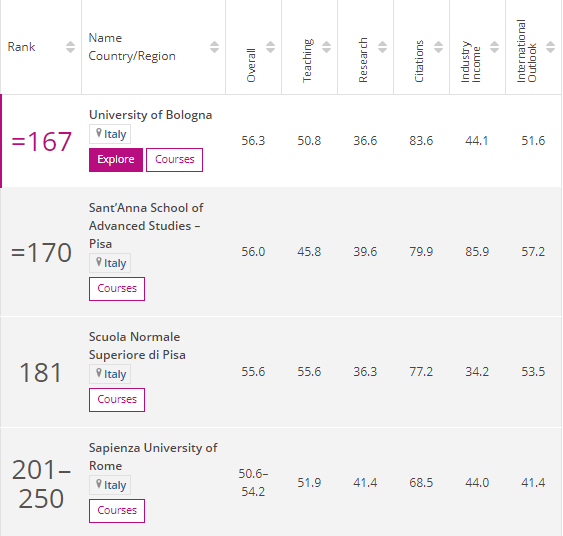563x536 pixels.
Task: Open Courses for Scuola Normale Superiore
Action: (x=117, y=400)
